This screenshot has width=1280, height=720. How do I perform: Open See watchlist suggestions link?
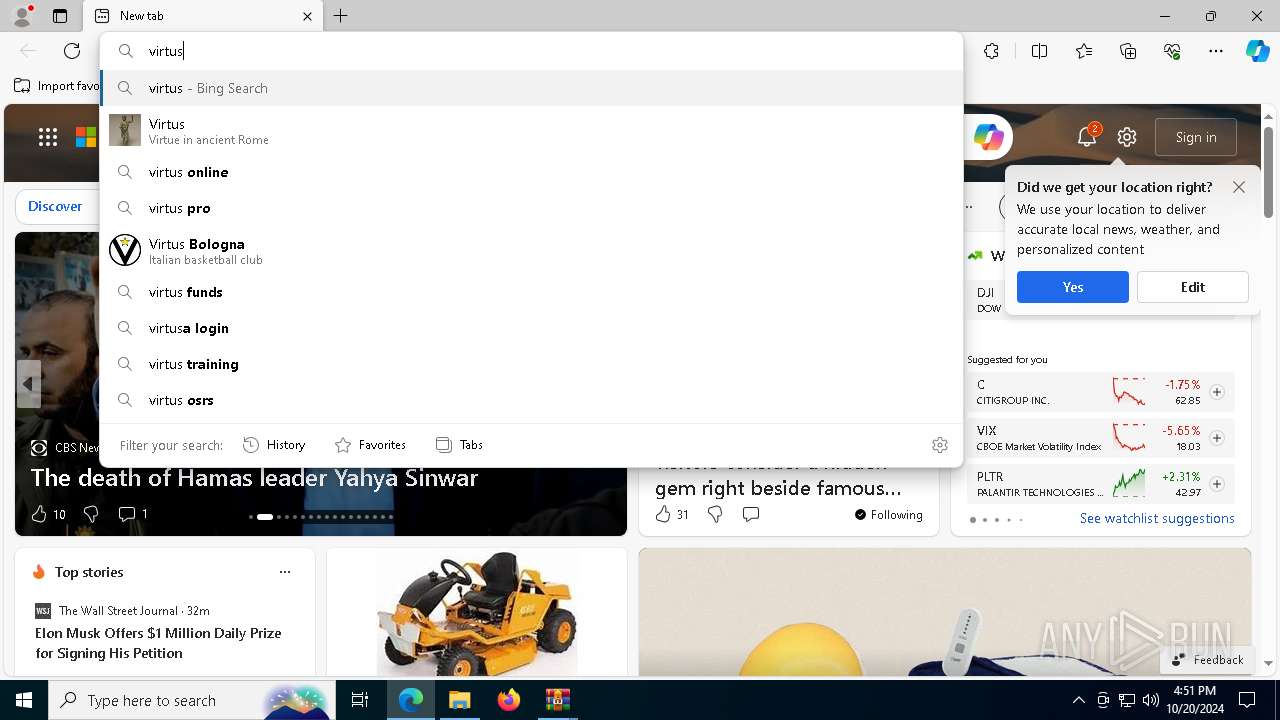(x=1157, y=518)
